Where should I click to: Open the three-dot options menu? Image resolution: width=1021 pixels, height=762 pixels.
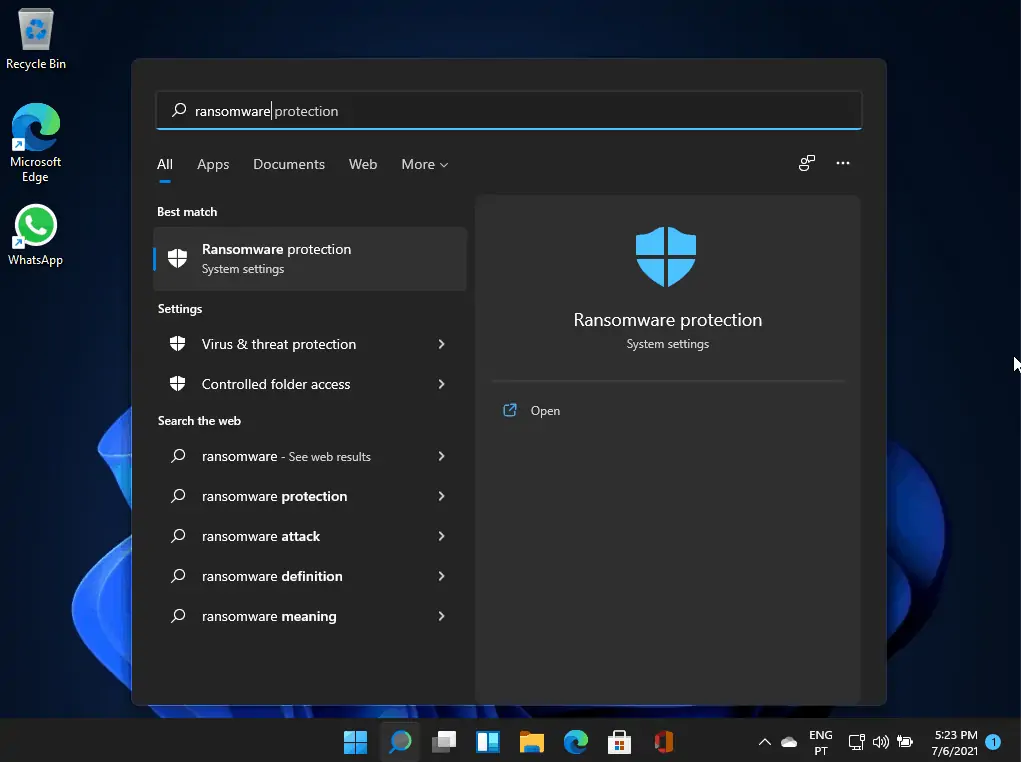tap(843, 163)
